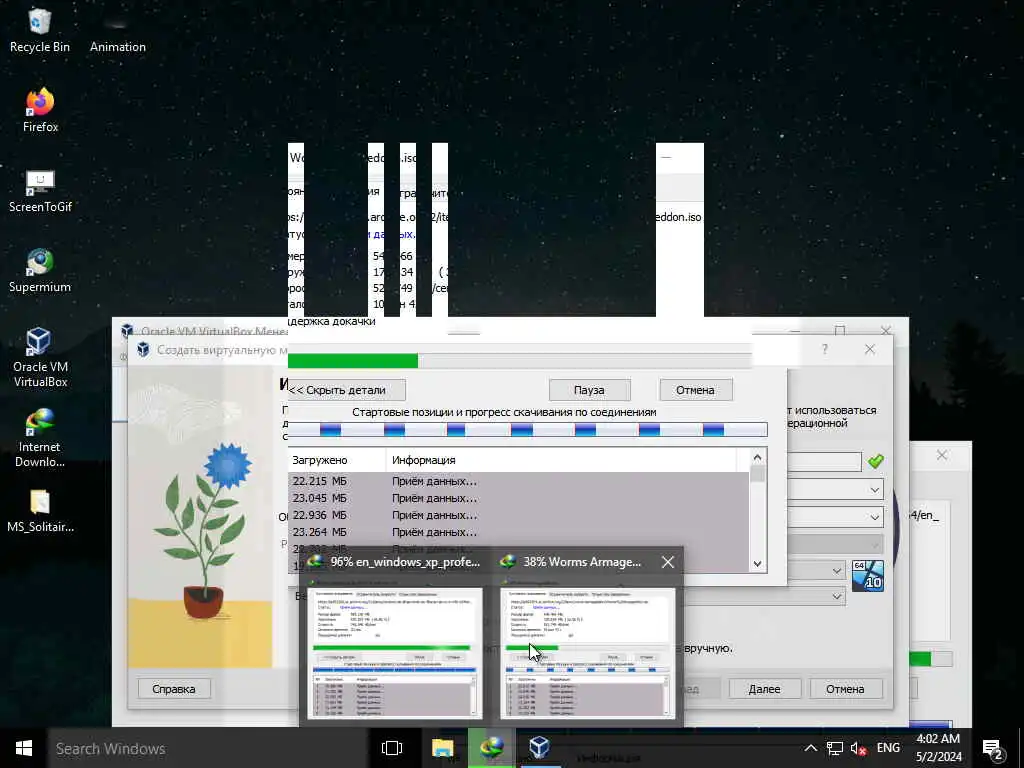
Task: Click the Загружено column header
Action: [337, 460]
